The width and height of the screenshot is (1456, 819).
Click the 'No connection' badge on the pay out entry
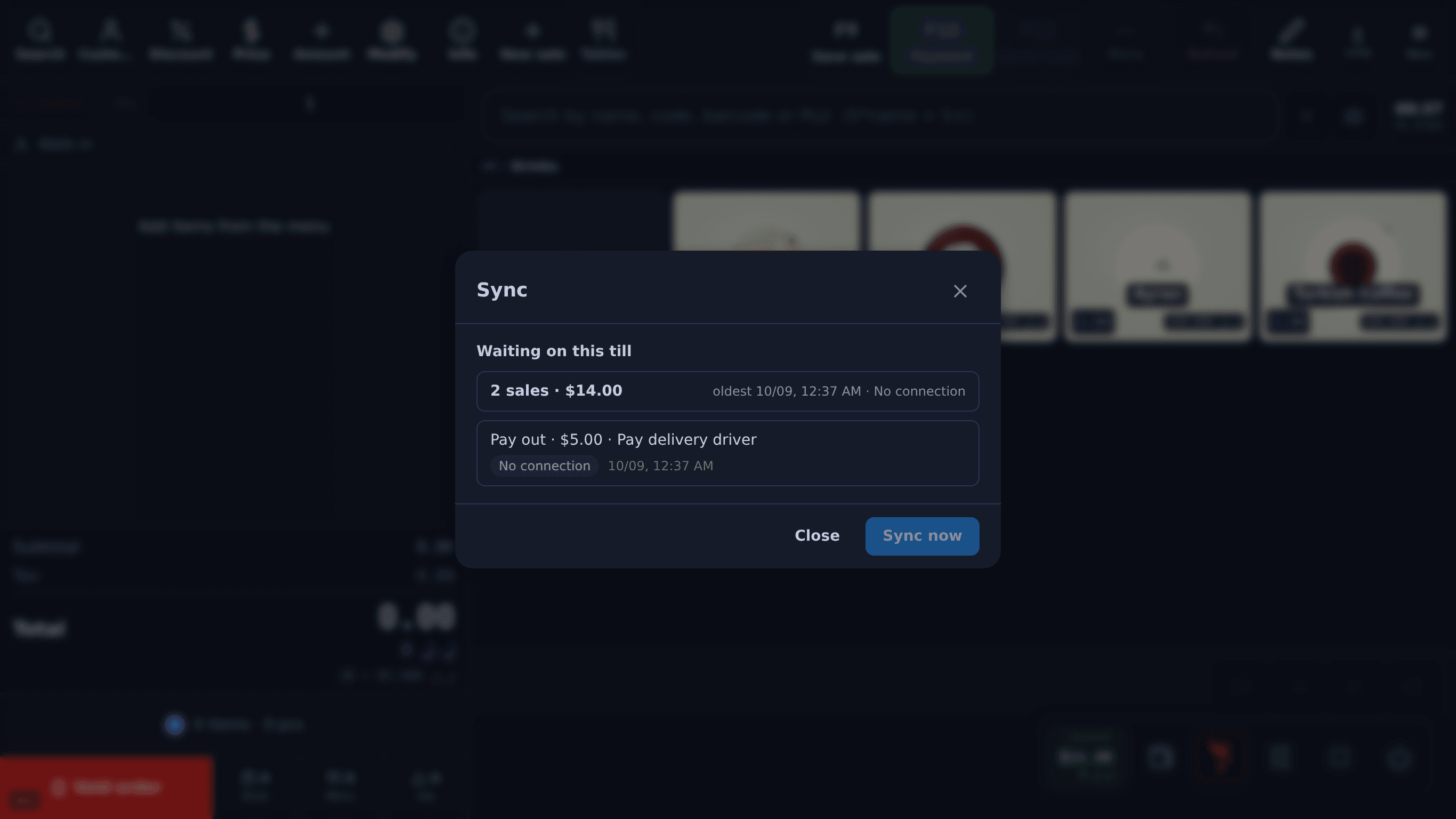(x=544, y=465)
